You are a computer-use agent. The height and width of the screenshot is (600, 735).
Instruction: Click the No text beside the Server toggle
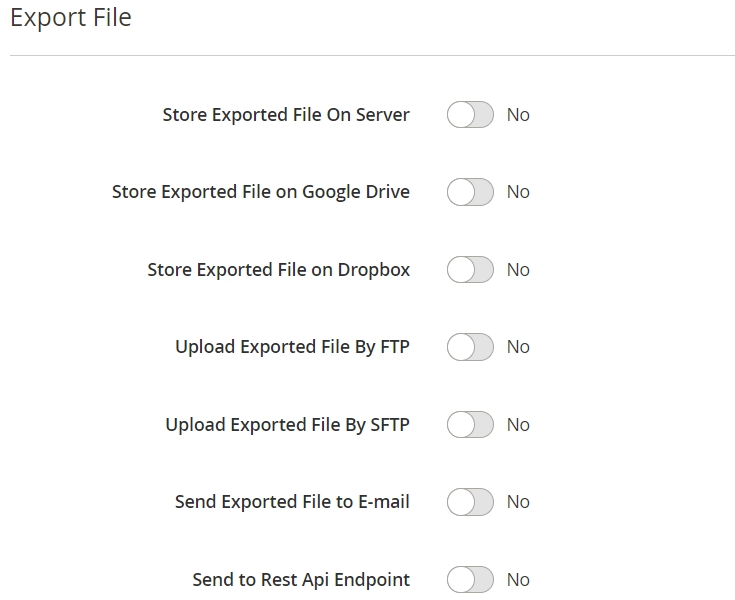coord(518,115)
